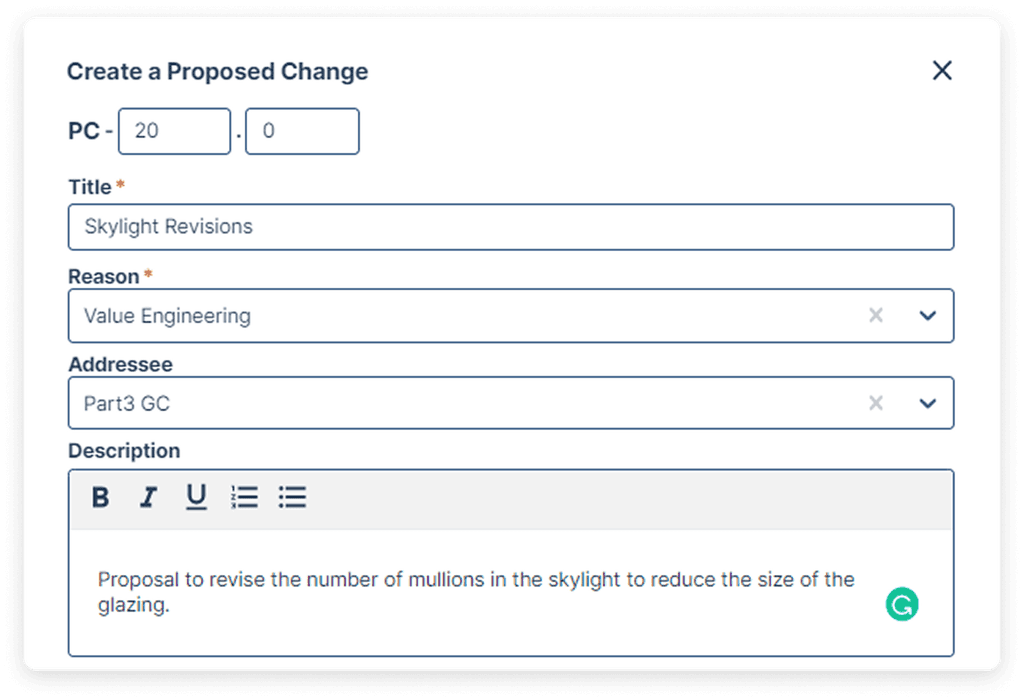Open the Reason dropdown chevron
Image resolution: width=1024 pixels, height=700 pixels.
pos(929,315)
